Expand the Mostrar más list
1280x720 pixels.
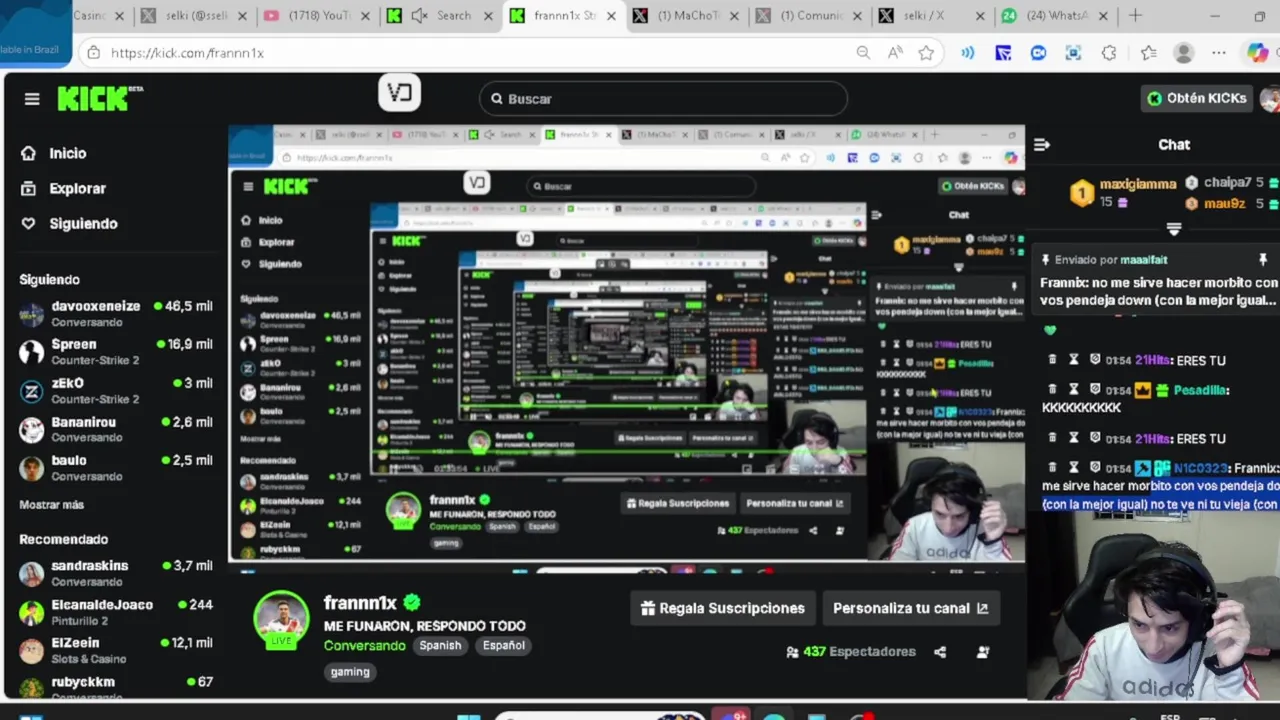coord(52,505)
